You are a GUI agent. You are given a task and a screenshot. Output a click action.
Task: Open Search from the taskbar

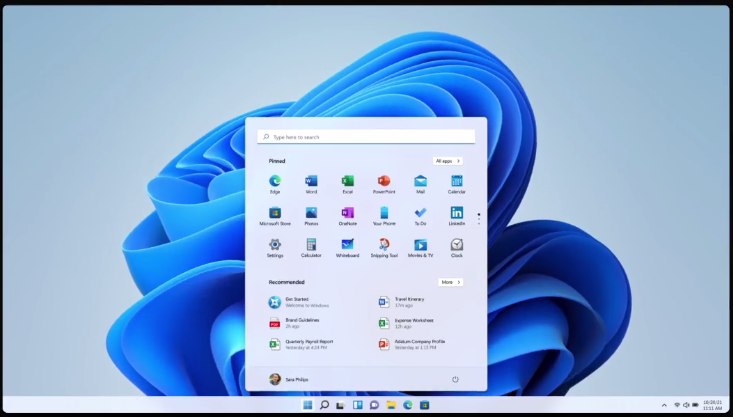pos(324,405)
